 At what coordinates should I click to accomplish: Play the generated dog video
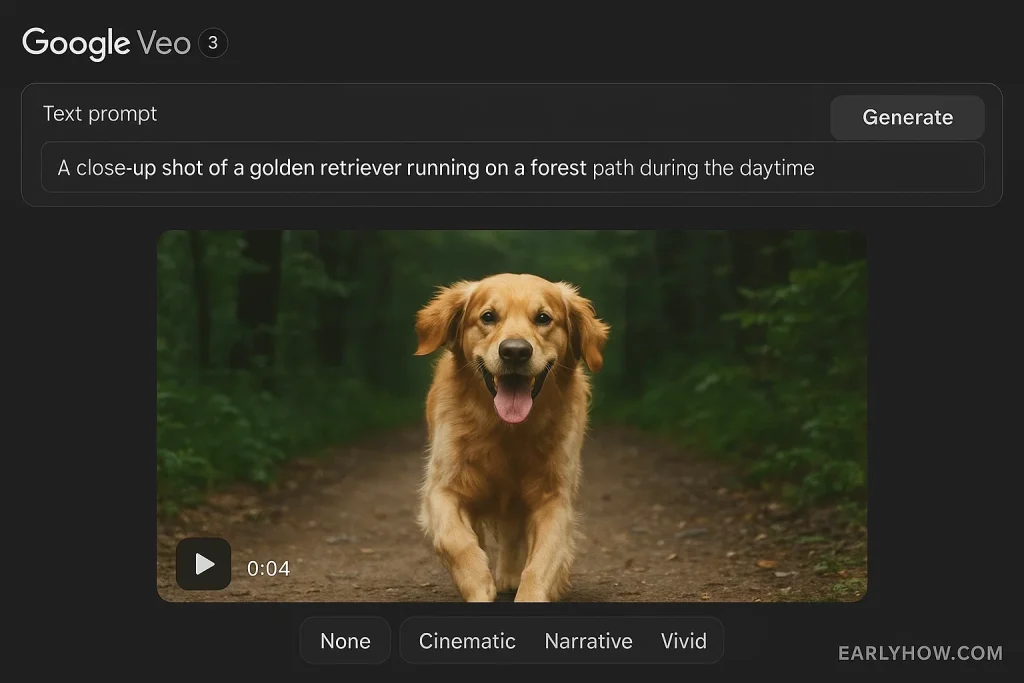pos(204,564)
